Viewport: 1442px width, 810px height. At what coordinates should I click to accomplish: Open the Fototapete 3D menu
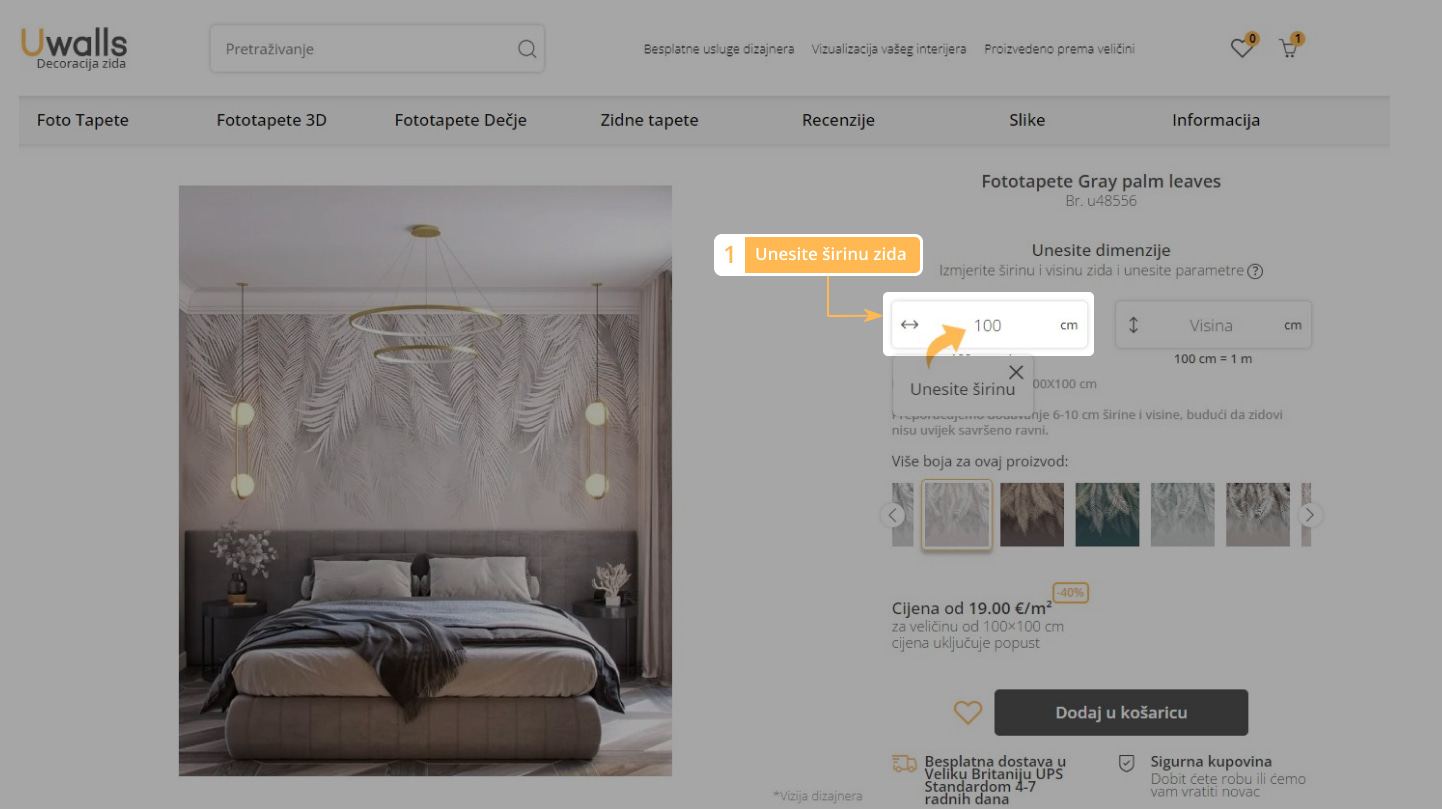pos(271,120)
